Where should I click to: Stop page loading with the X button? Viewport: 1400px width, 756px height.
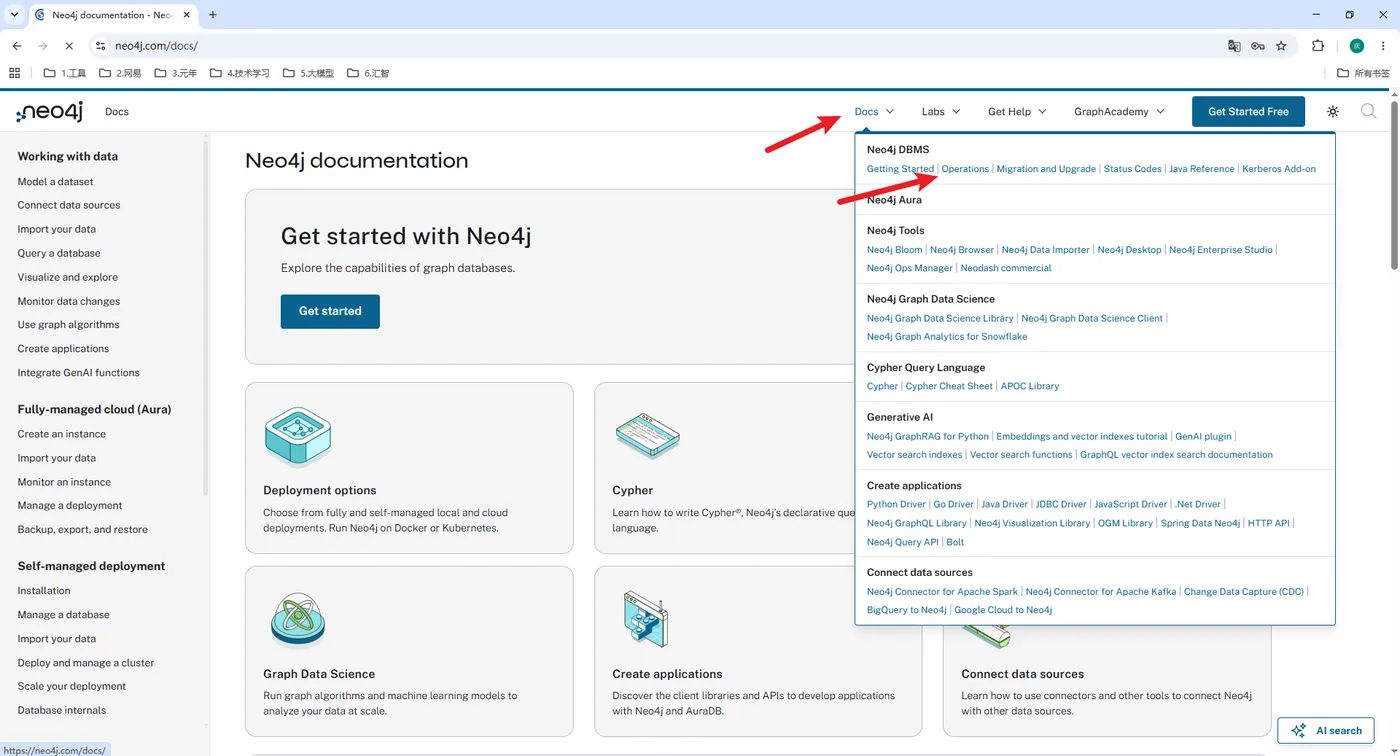click(x=68, y=46)
